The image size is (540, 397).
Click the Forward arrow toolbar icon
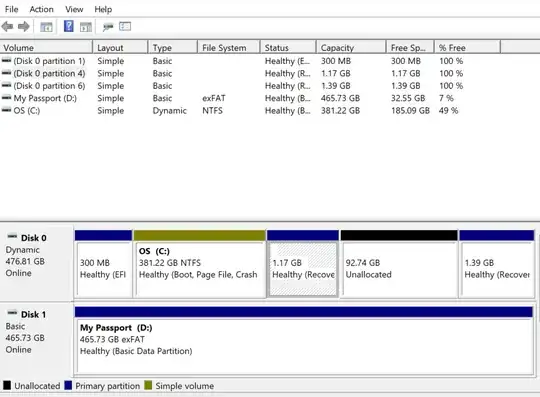coord(23,27)
